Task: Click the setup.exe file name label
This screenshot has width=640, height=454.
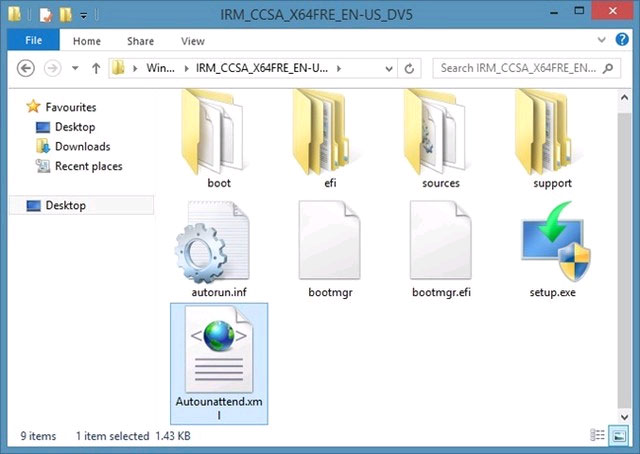Action: [553, 292]
